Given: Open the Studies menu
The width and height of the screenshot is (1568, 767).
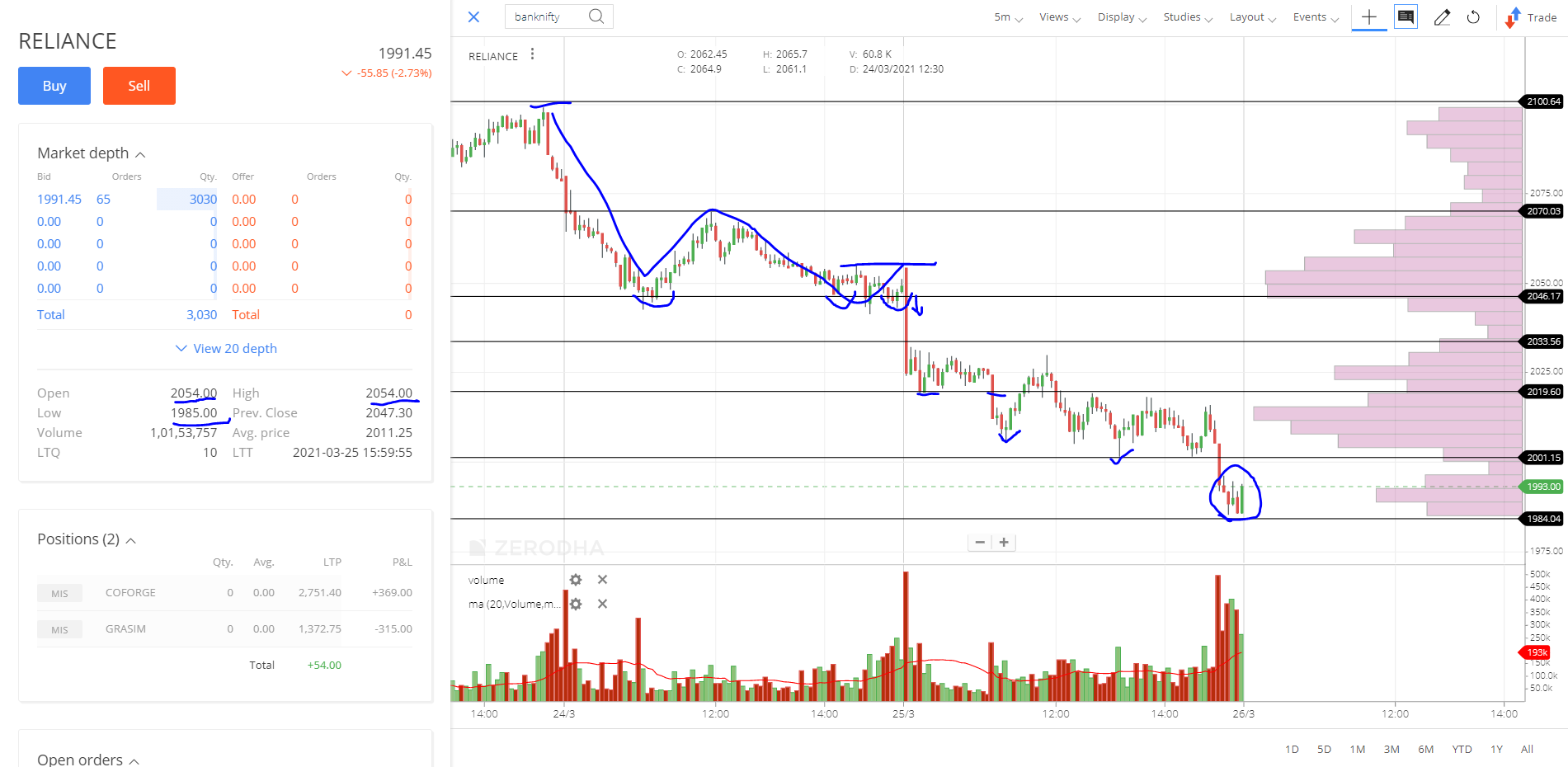Looking at the screenshot, I should pyautogui.click(x=1188, y=17).
